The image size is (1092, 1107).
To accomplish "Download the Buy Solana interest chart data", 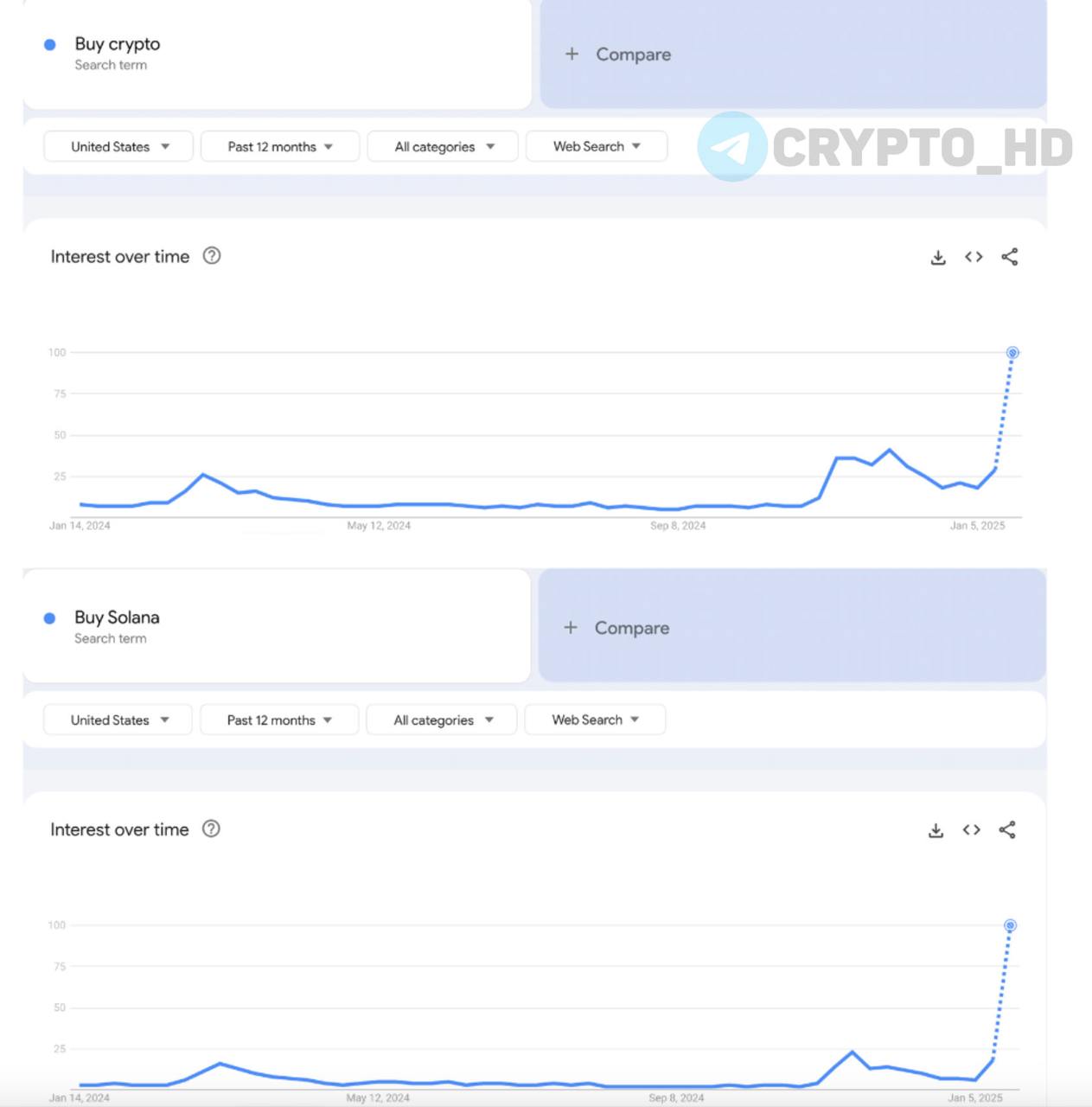I will pos(936,830).
